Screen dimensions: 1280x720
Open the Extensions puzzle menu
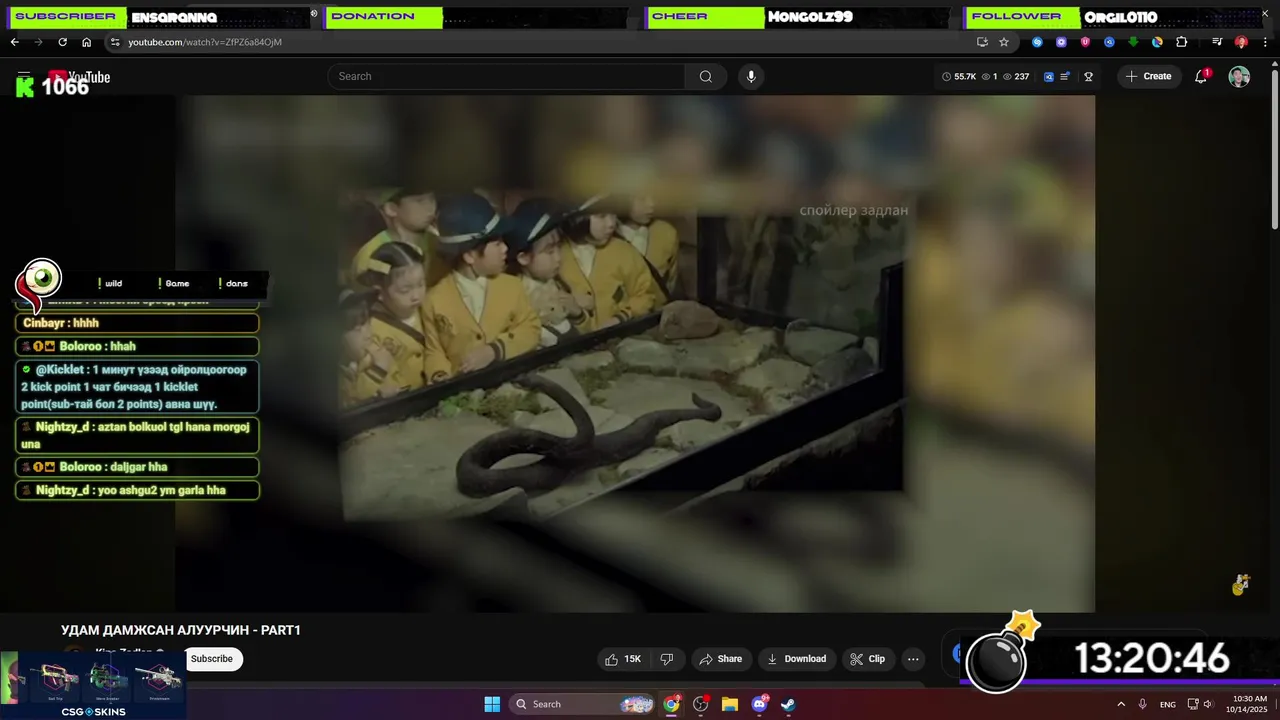1181,42
